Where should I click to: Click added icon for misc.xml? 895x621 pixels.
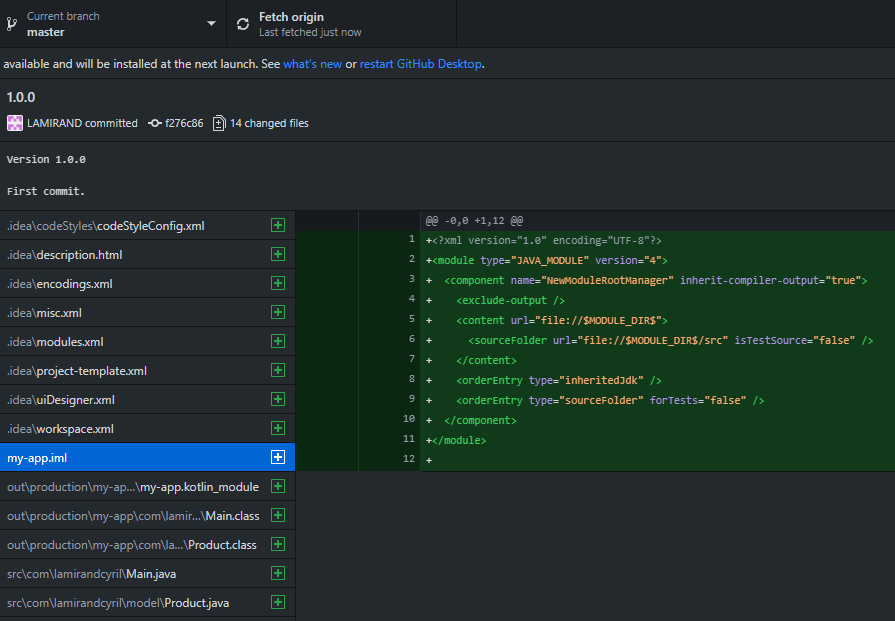pyautogui.click(x=278, y=312)
